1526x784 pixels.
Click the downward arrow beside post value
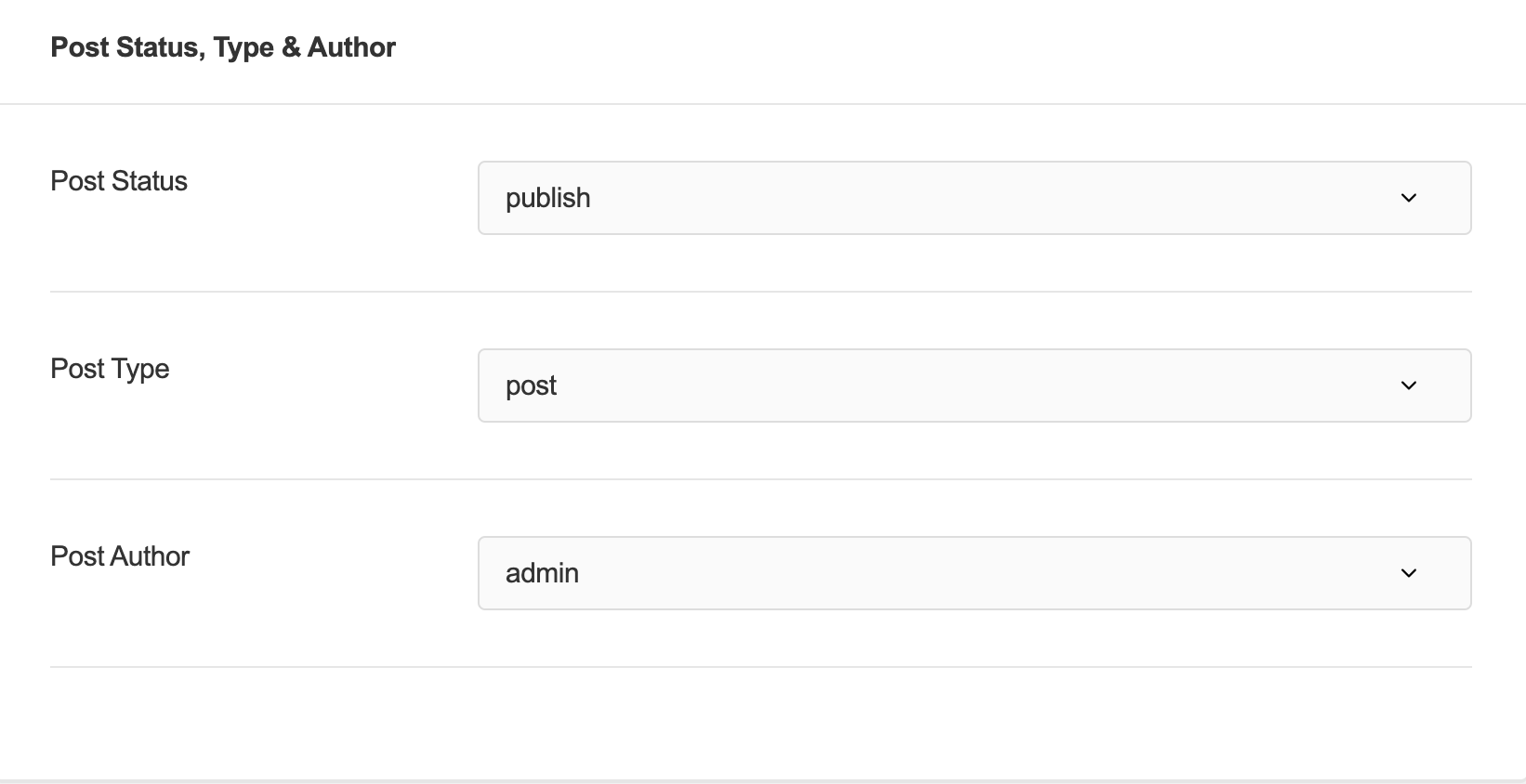tap(1409, 385)
